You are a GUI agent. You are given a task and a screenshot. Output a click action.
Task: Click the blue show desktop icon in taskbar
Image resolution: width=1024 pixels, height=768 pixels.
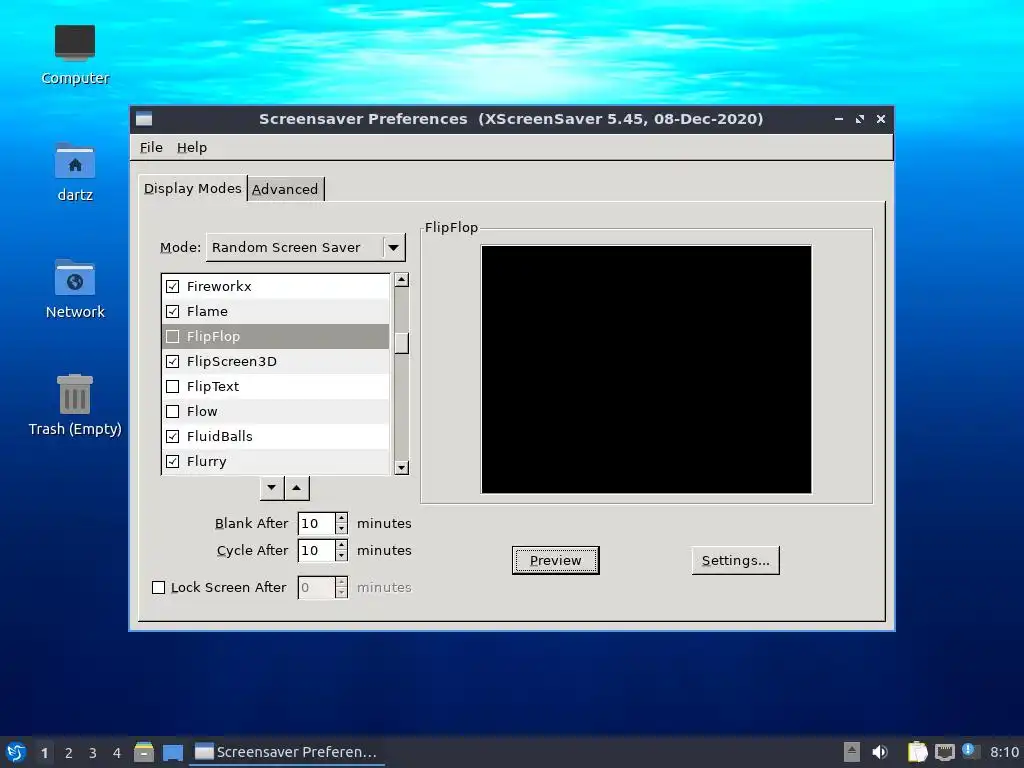pos(172,752)
